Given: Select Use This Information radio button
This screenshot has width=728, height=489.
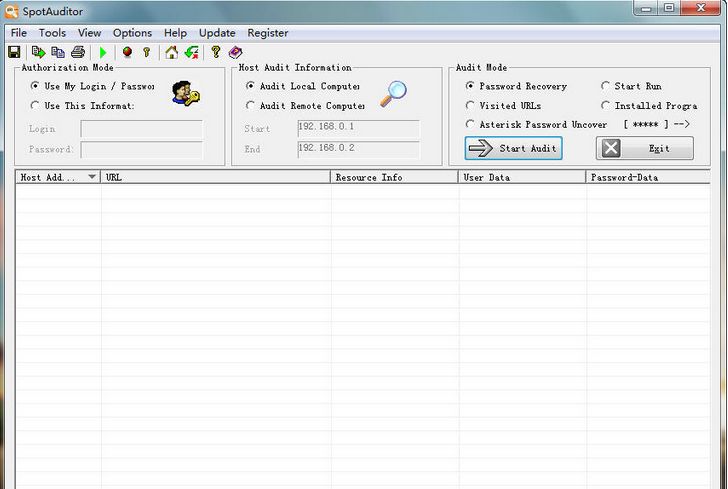Looking at the screenshot, I should click(36, 105).
